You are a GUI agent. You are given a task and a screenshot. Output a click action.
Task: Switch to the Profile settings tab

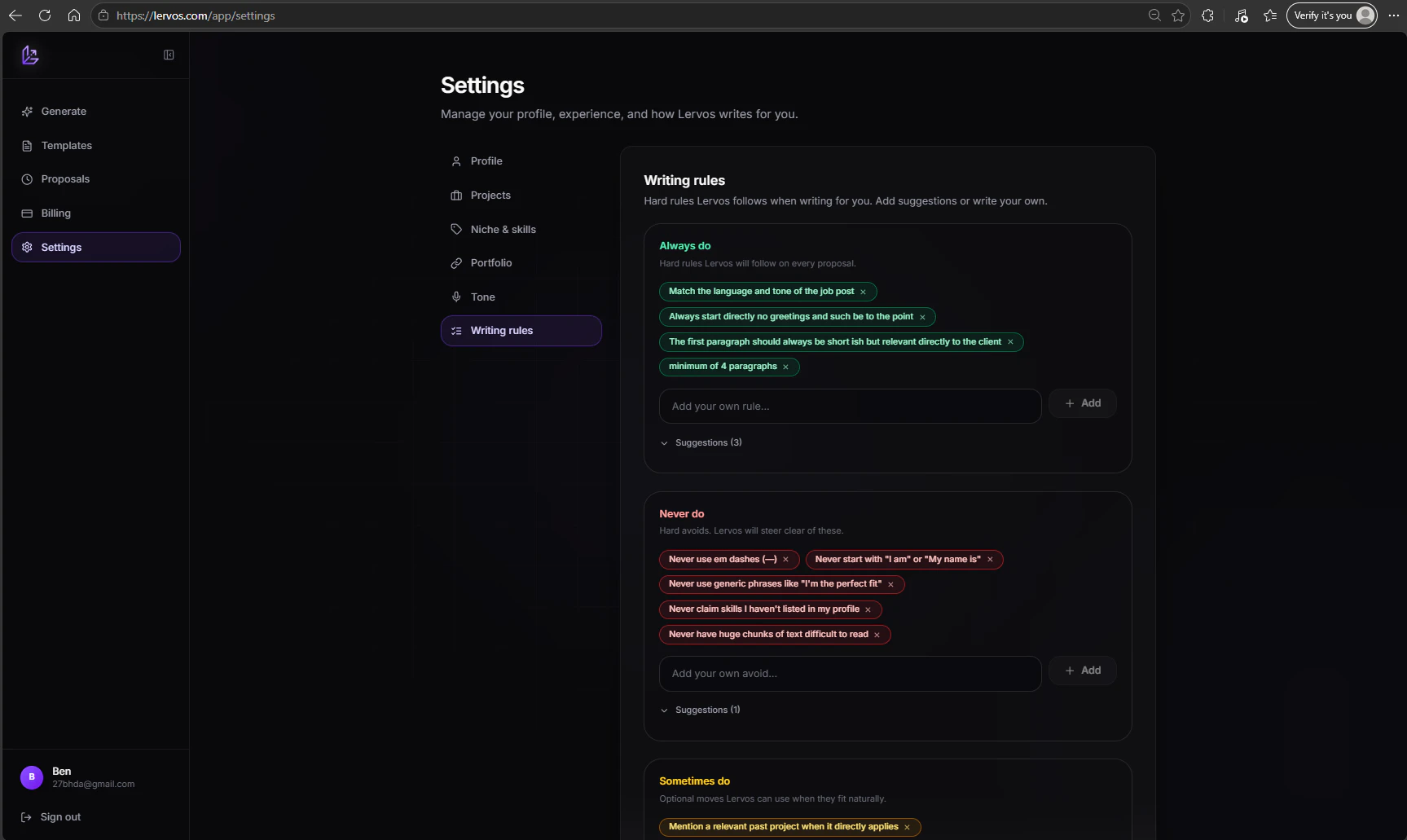point(521,161)
